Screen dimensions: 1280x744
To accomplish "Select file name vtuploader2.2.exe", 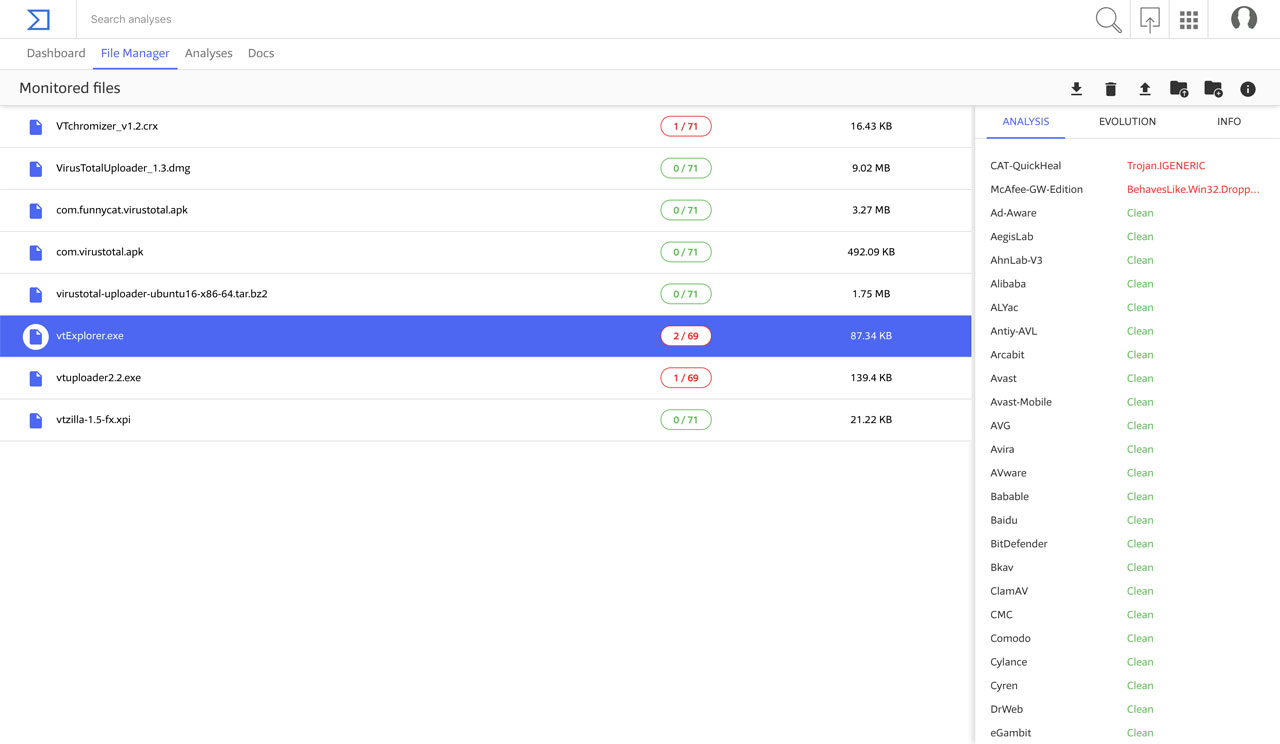I will (x=98, y=378).
